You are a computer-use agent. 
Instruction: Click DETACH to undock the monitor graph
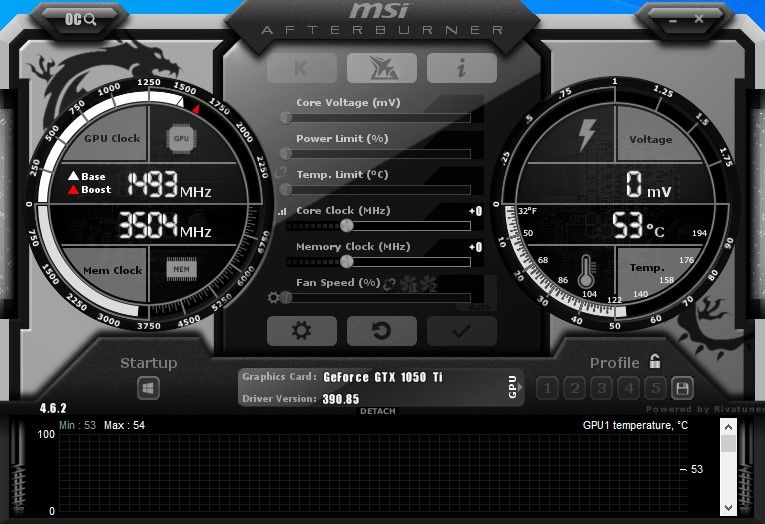(x=377, y=412)
